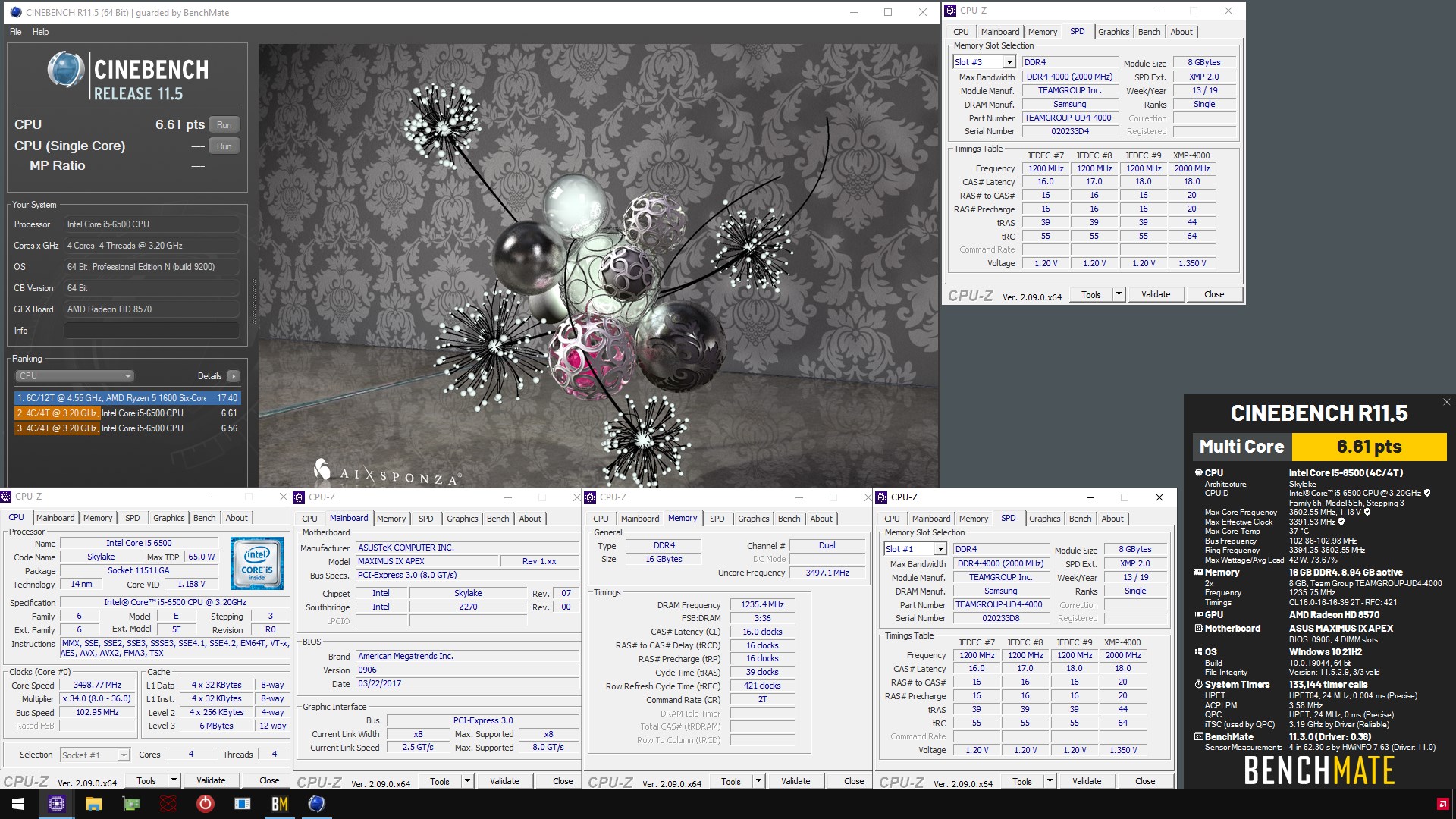Select the AMD Ryzen 5 1600 ranking row
The height and width of the screenshot is (819, 1456).
127,398
